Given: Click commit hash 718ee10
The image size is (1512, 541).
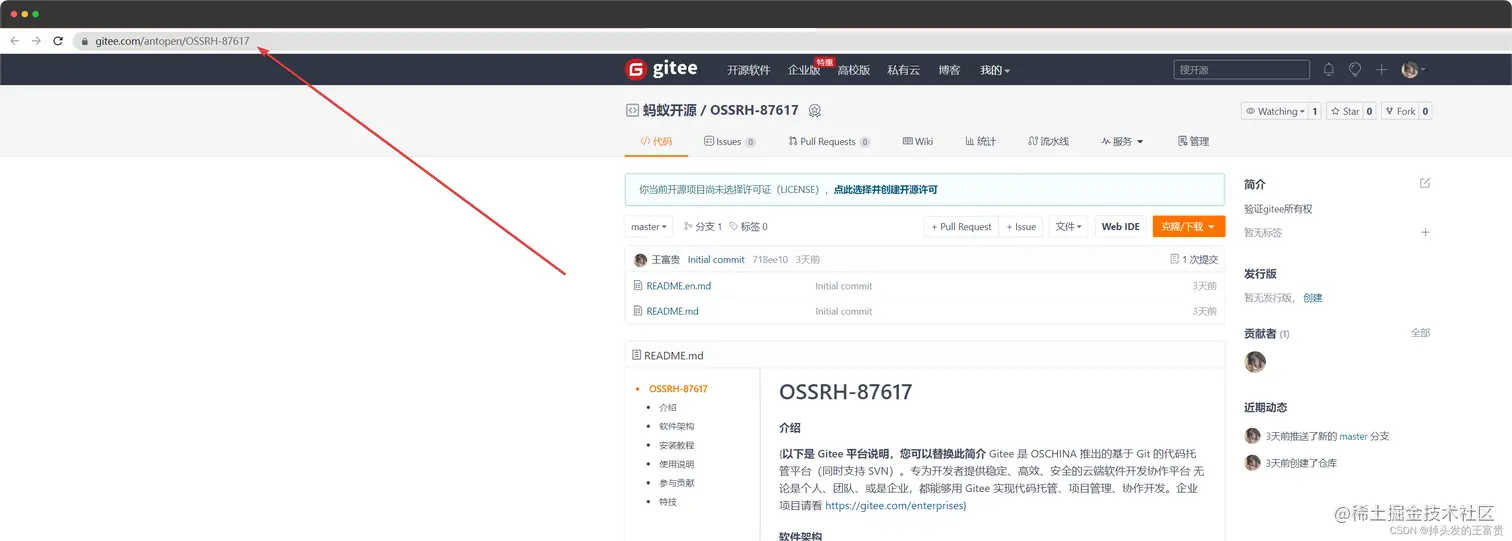Looking at the screenshot, I should [770, 260].
